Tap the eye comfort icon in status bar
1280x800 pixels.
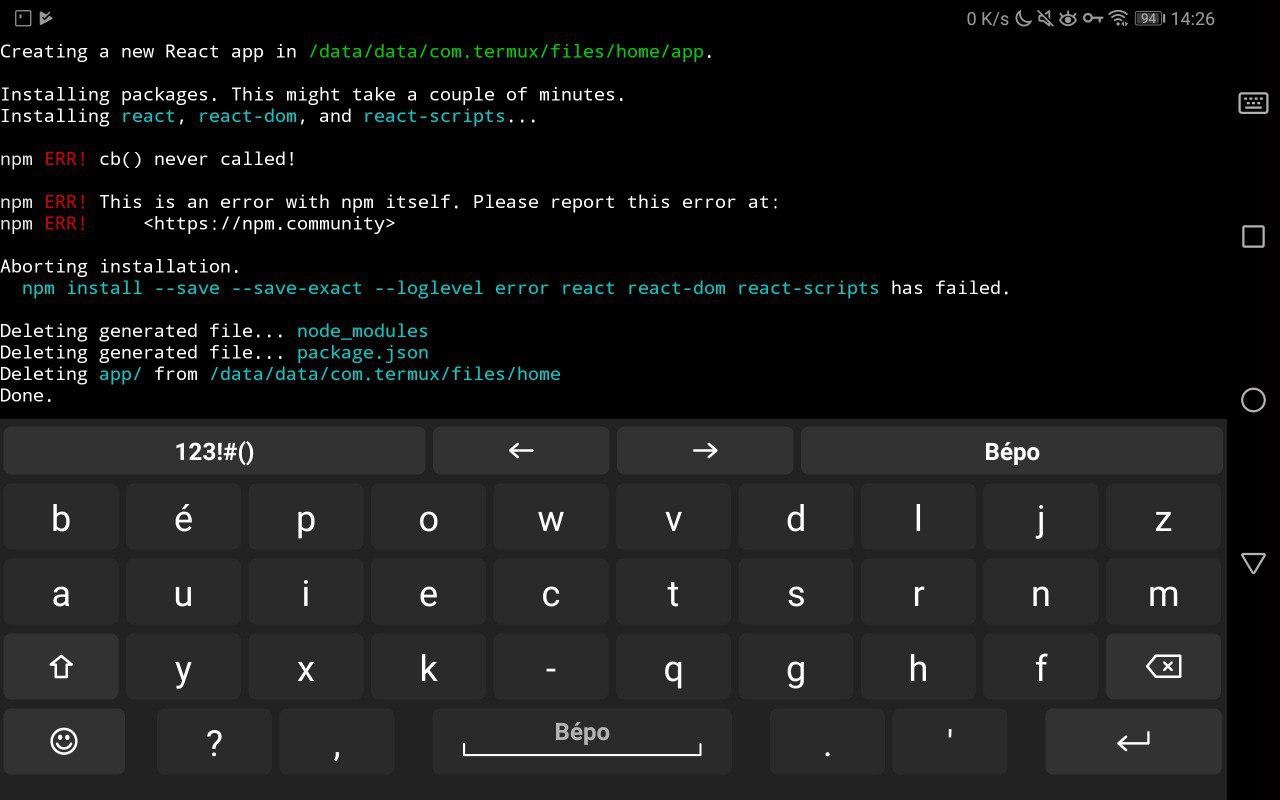pos(1069,18)
